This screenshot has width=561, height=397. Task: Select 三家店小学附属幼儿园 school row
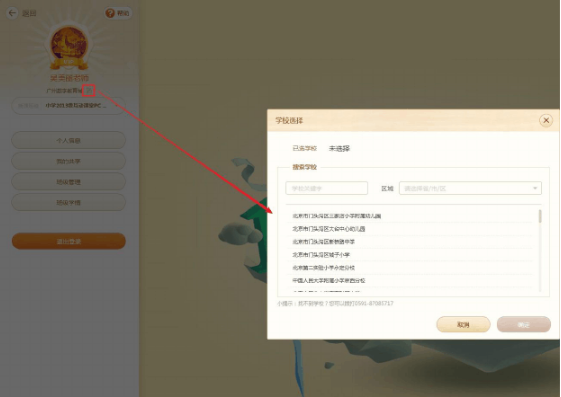coord(411,216)
